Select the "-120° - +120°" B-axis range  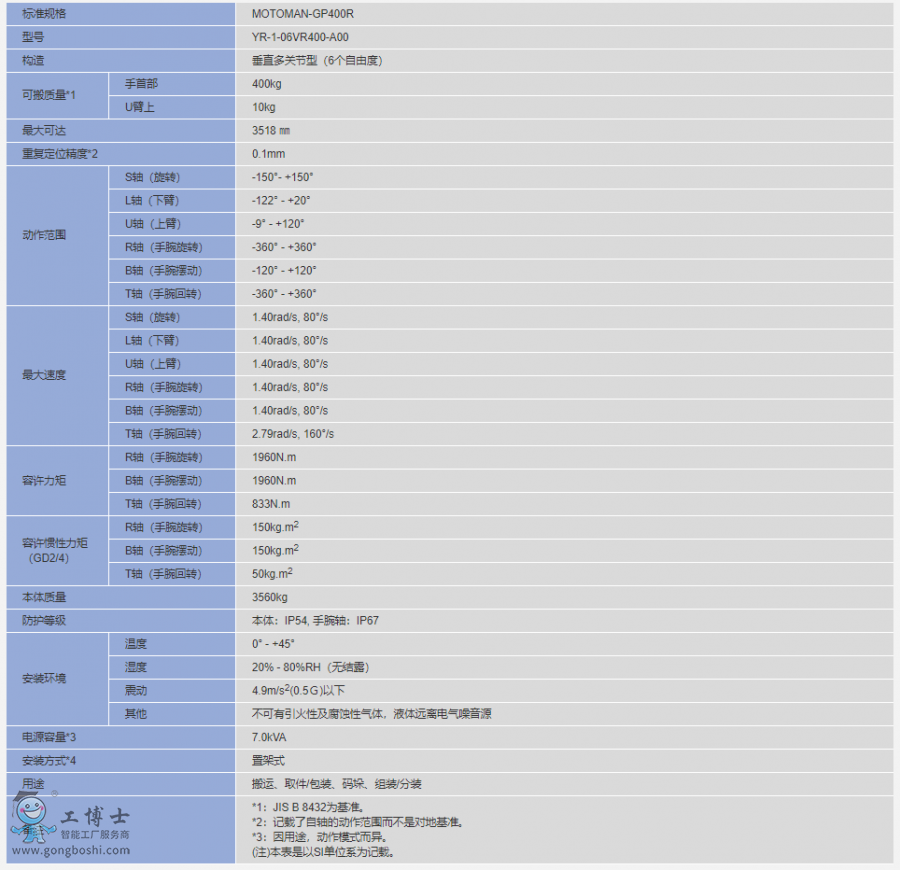click(284, 270)
